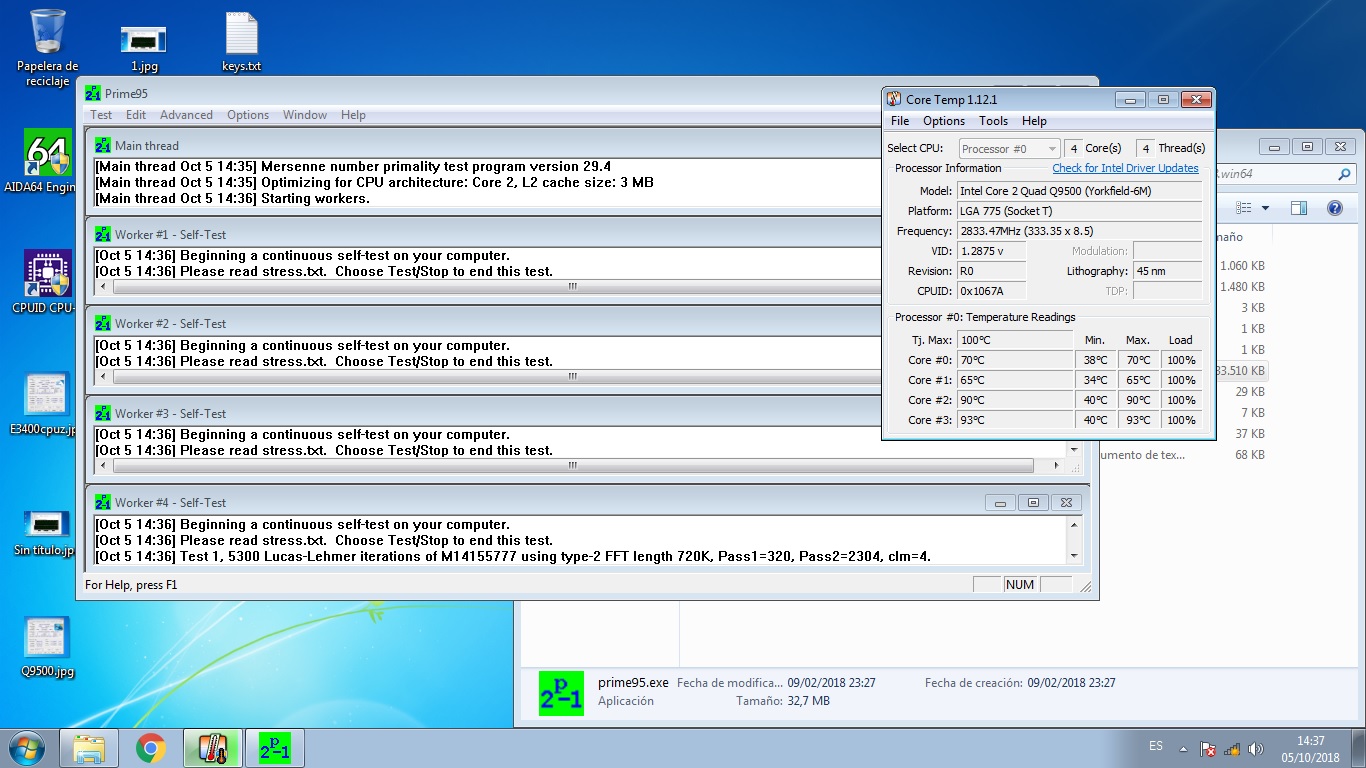Minimize the Worker #4 Self-Test window
The height and width of the screenshot is (768, 1366).
pos(1000,502)
